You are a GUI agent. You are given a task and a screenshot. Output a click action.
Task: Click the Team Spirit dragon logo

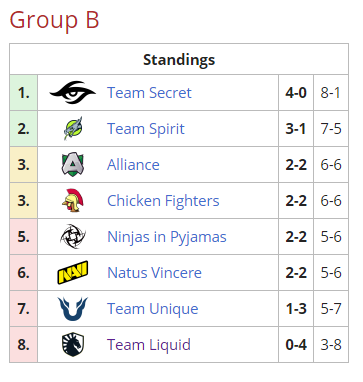click(x=73, y=128)
